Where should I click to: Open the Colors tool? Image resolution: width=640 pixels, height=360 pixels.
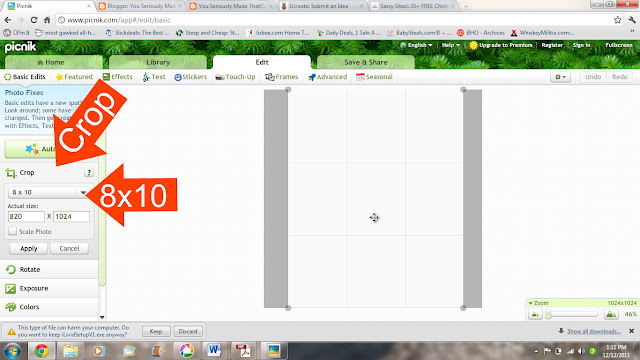pos(49,307)
